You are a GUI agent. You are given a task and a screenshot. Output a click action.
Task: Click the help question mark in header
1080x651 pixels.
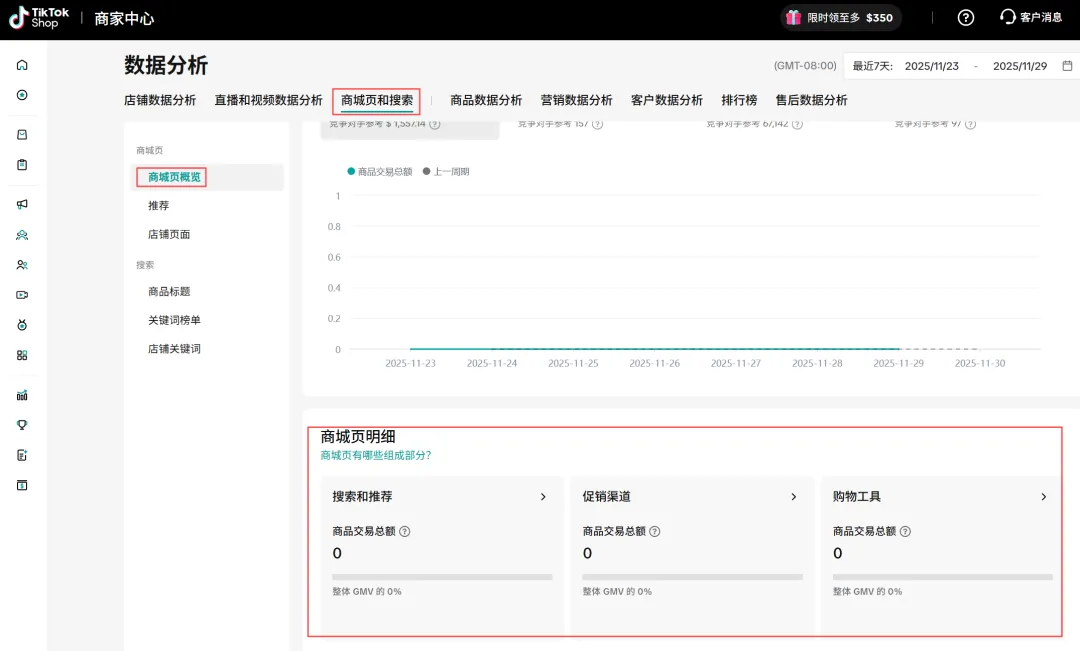[x=965, y=18]
